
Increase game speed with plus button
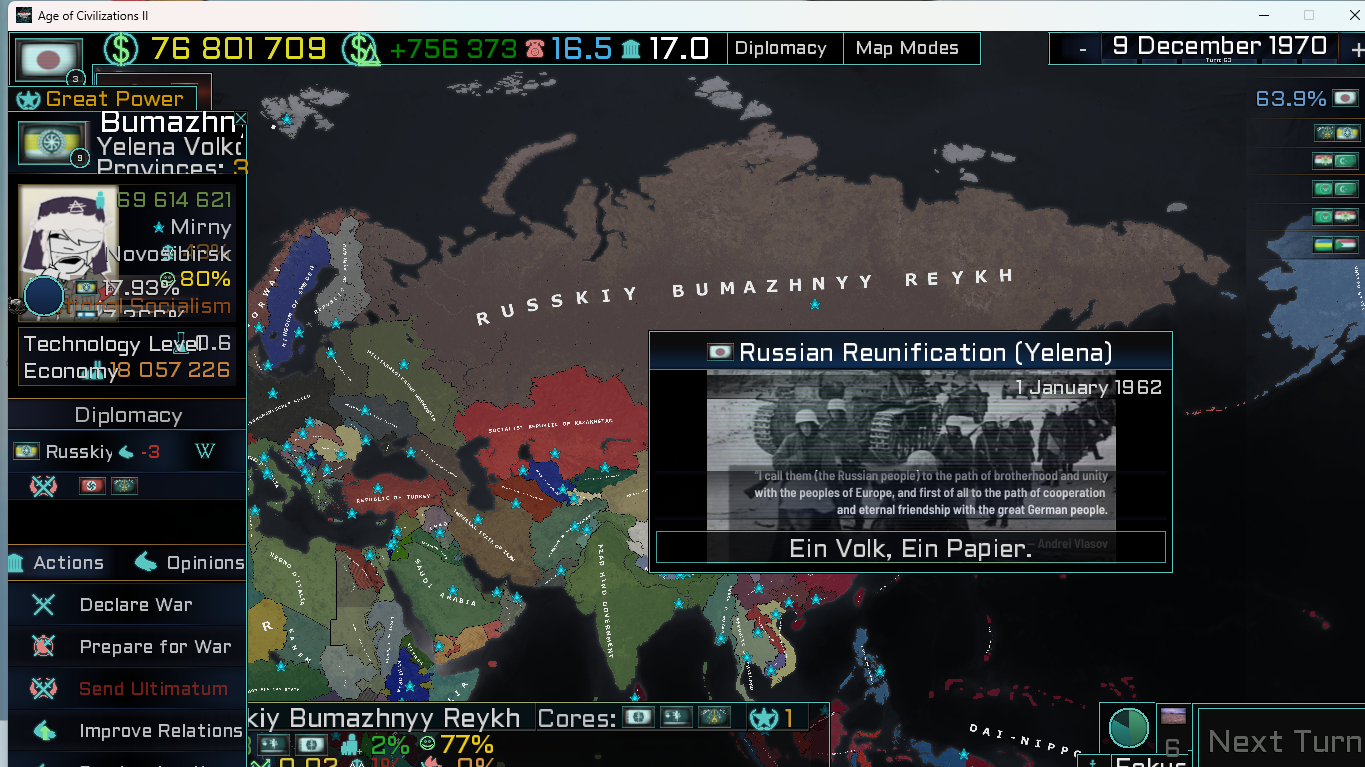(1356, 49)
